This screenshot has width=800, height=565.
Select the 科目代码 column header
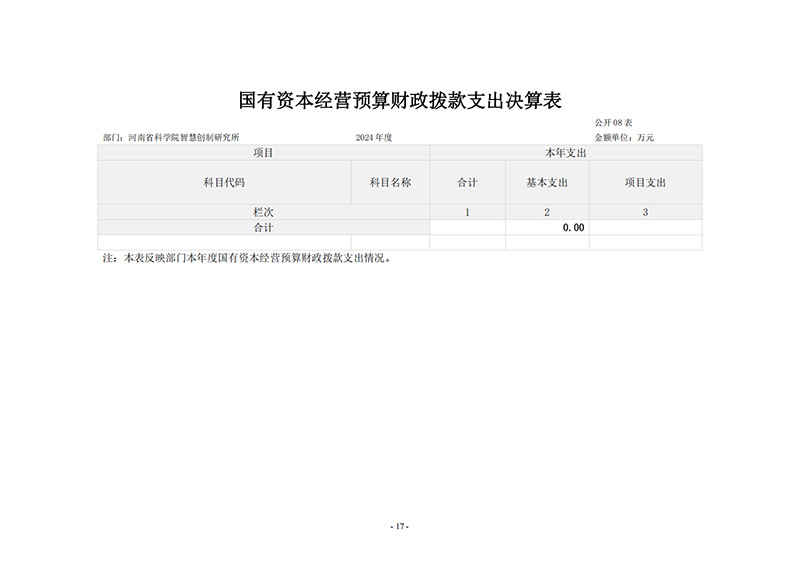(x=224, y=183)
